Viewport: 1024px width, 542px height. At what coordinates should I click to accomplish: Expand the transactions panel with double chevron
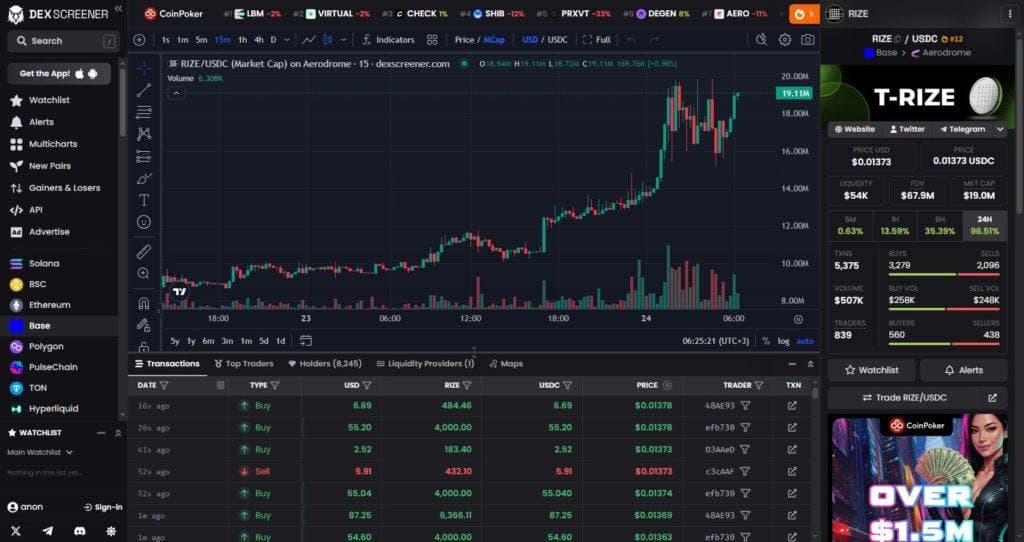click(x=810, y=364)
